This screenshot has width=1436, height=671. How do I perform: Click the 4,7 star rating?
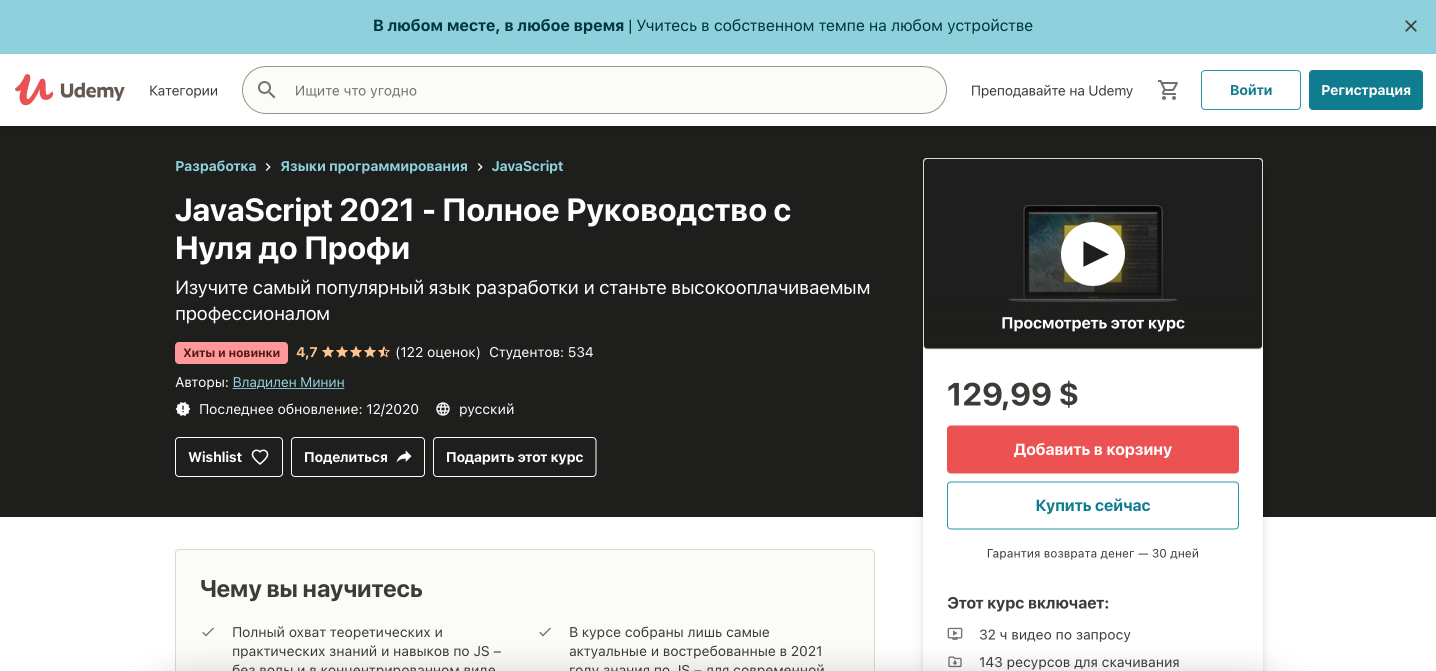click(343, 352)
